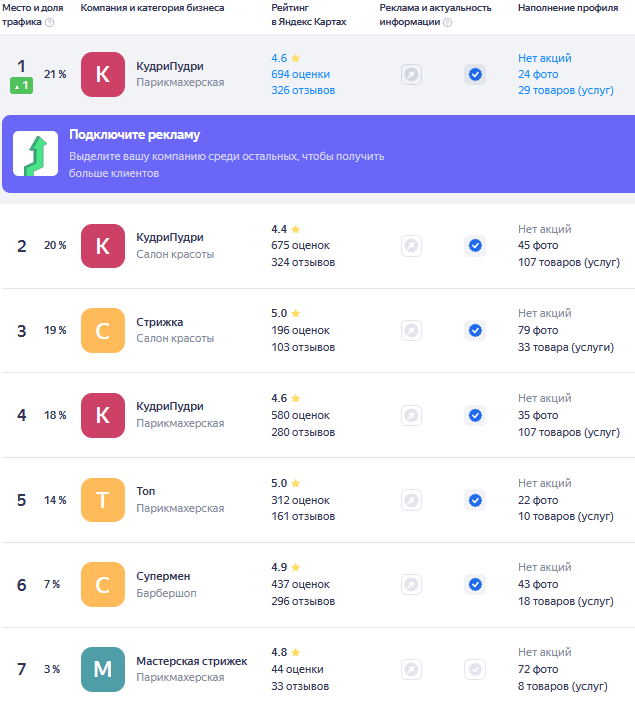Click '18 товаров (услуг)' text
Viewport: 635px width, 705px height.
(x=566, y=602)
